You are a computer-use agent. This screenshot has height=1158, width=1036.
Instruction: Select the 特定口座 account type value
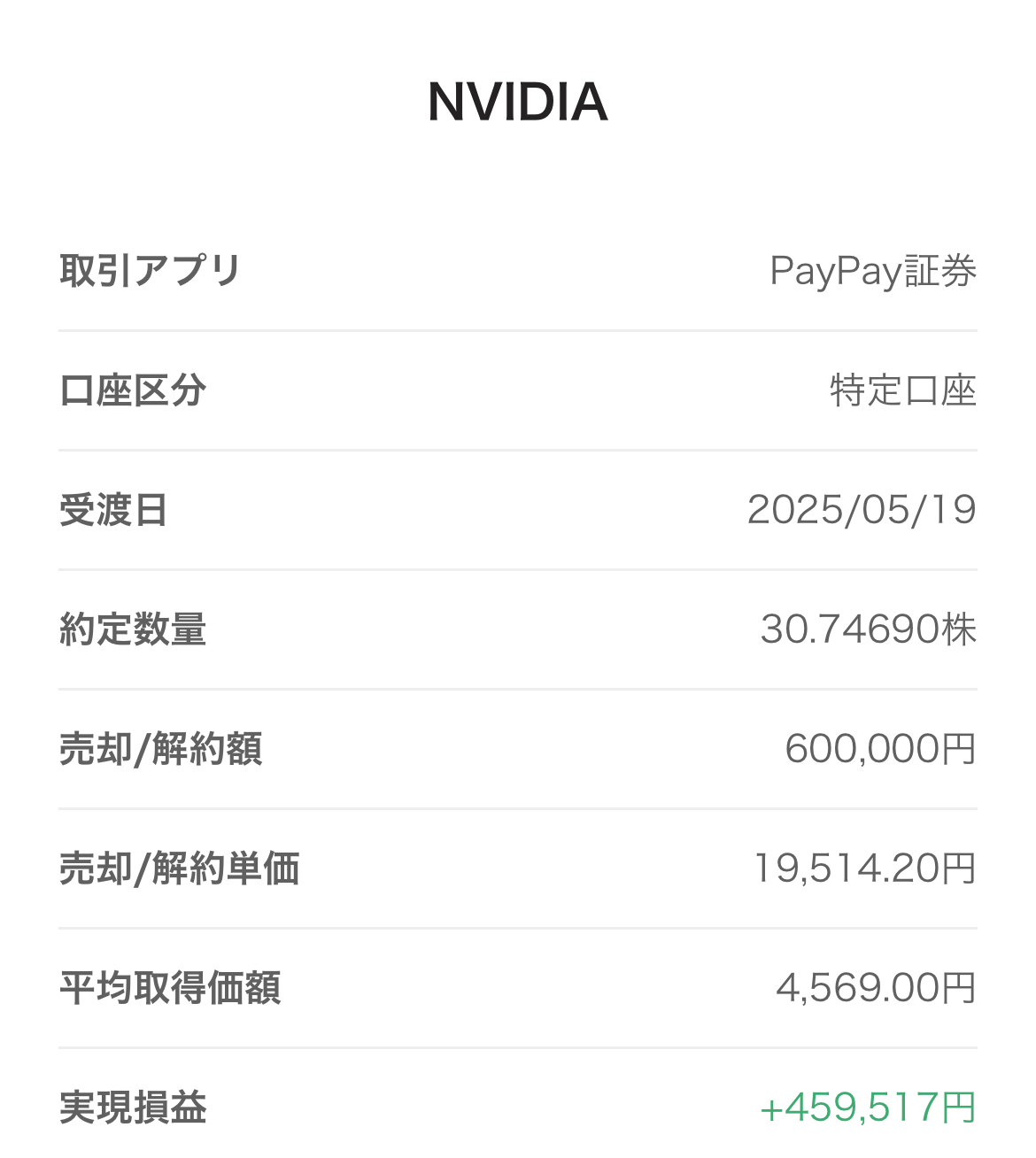point(902,390)
